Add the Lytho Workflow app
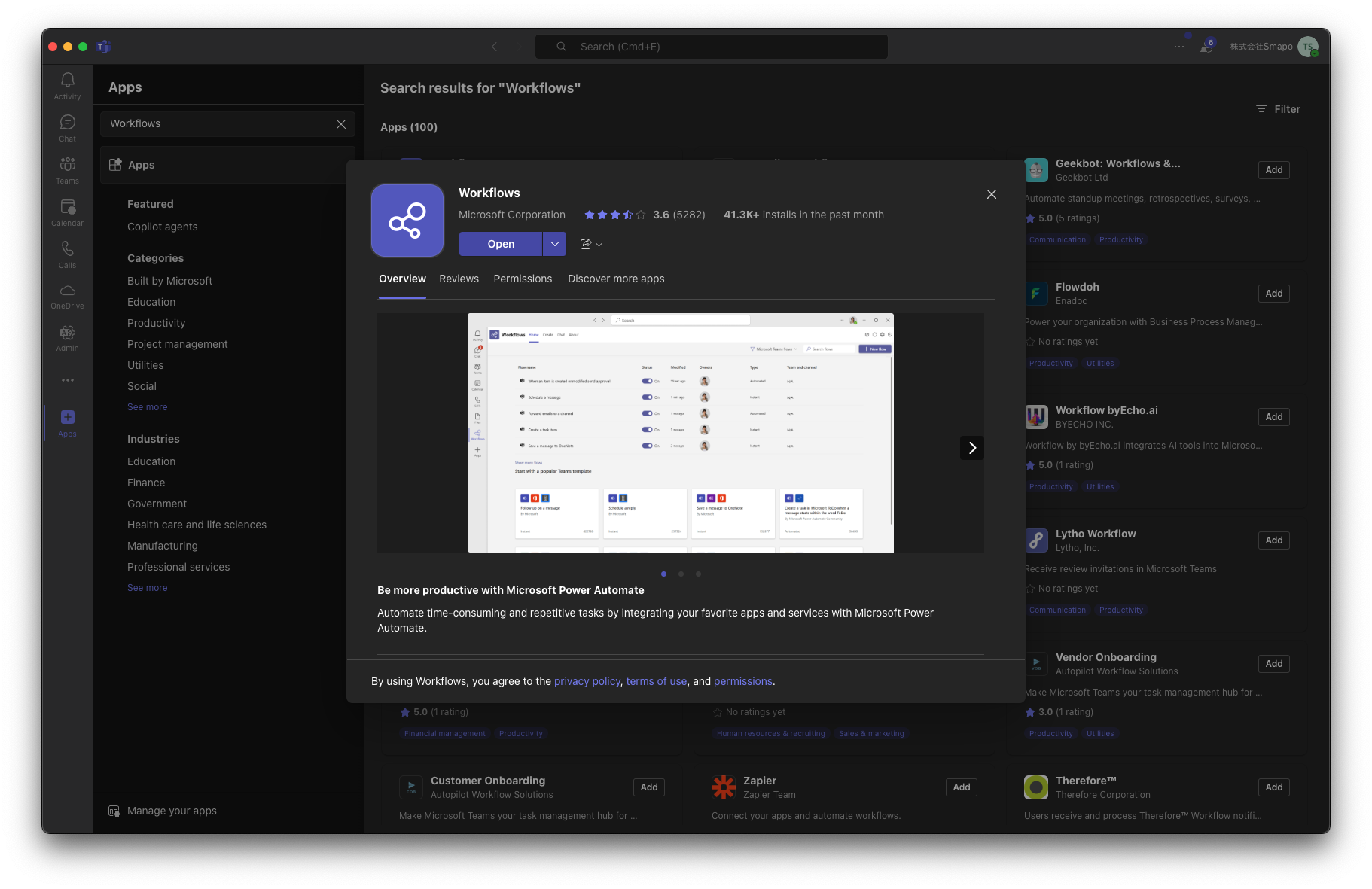1372x889 pixels. click(1274, 540)
